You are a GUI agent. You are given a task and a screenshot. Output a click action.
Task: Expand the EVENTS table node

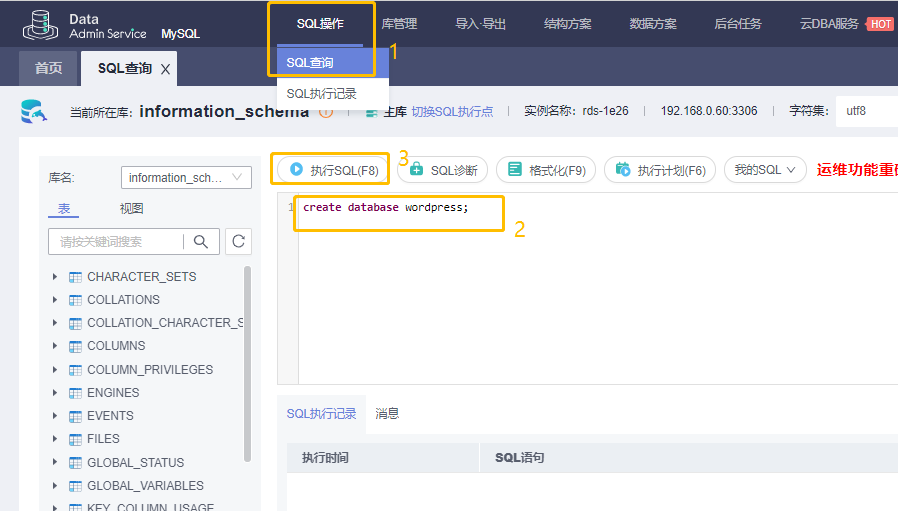click(x=55, y=415)
